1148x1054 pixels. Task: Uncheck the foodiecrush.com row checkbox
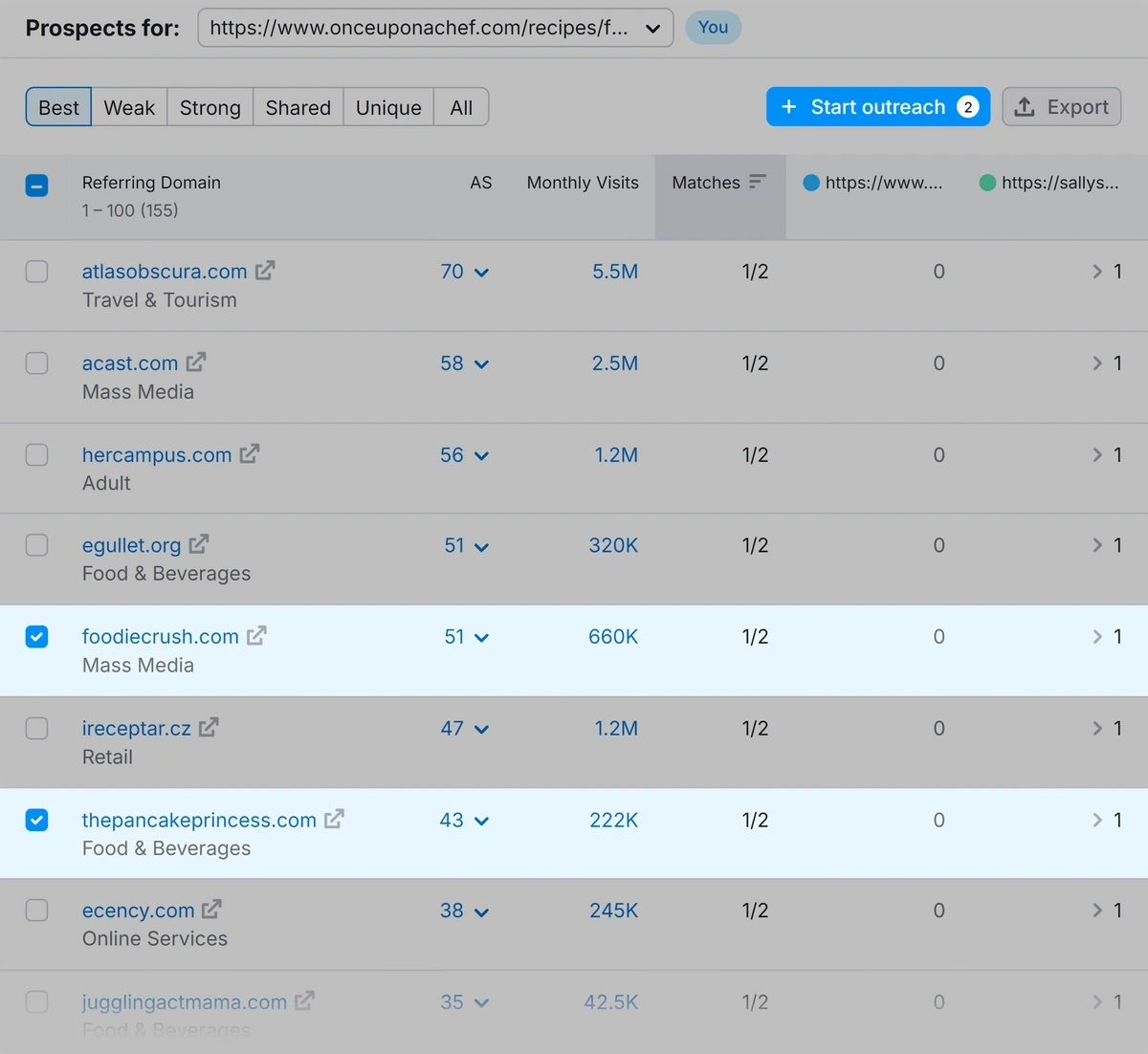coord(36,637)
